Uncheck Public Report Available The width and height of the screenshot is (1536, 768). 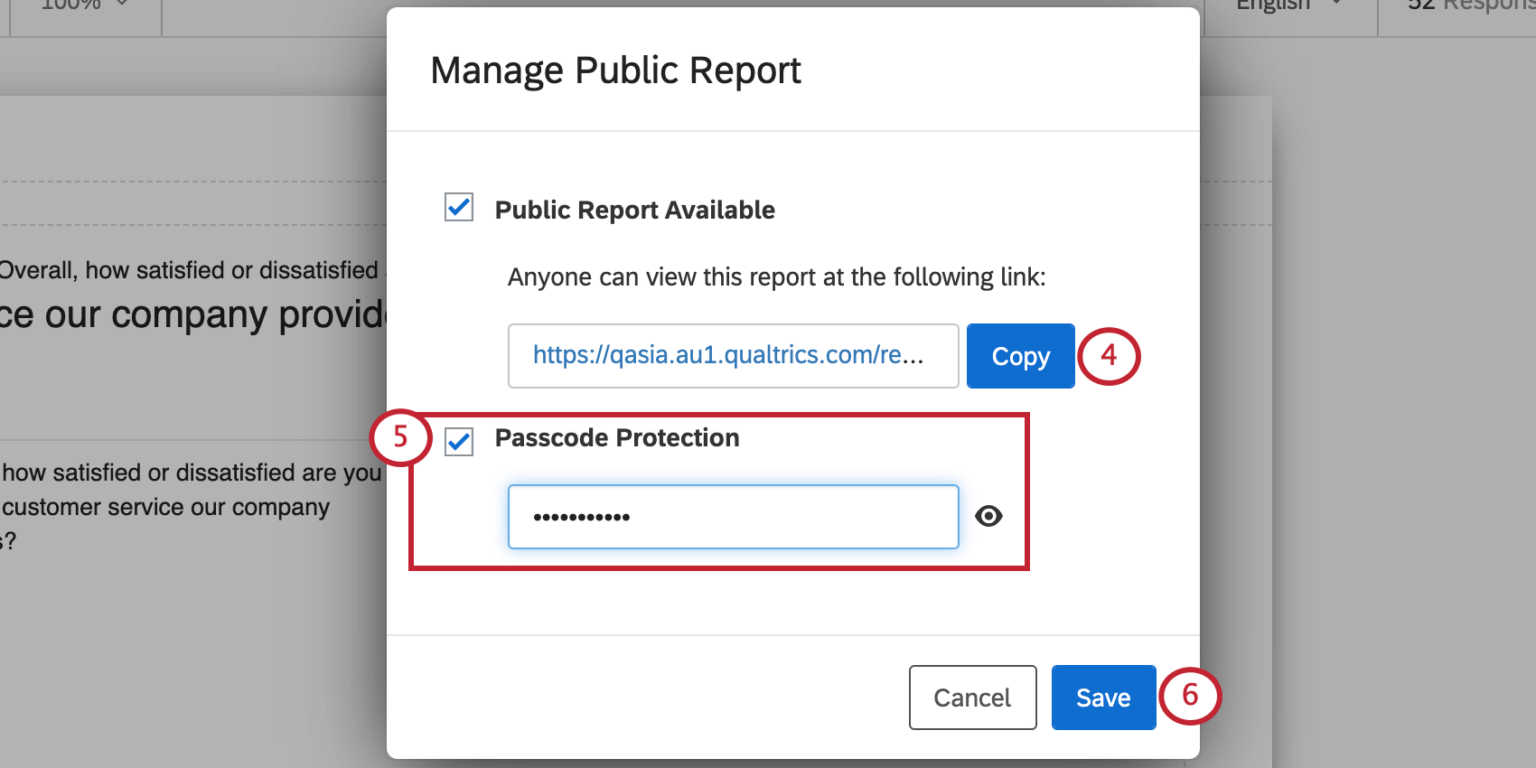click(x=458, y=207)
